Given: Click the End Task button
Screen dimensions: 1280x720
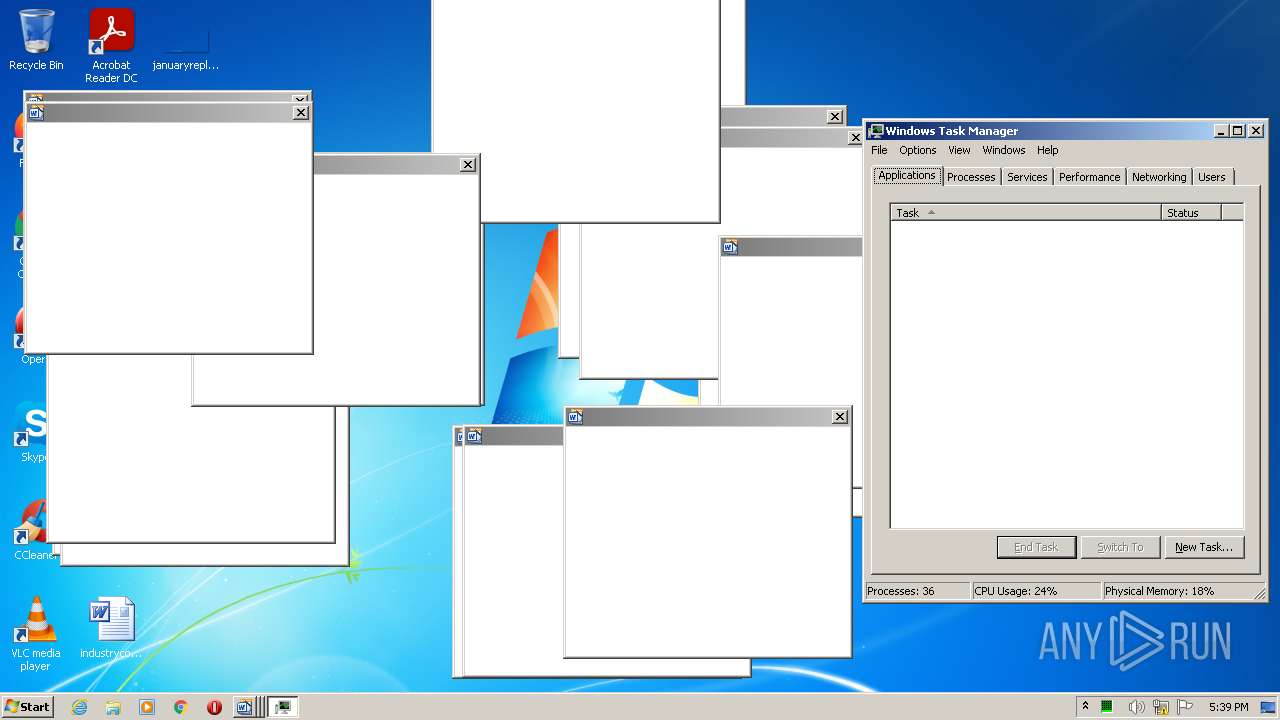Looking at the screenshot, I should [1036, 547].
